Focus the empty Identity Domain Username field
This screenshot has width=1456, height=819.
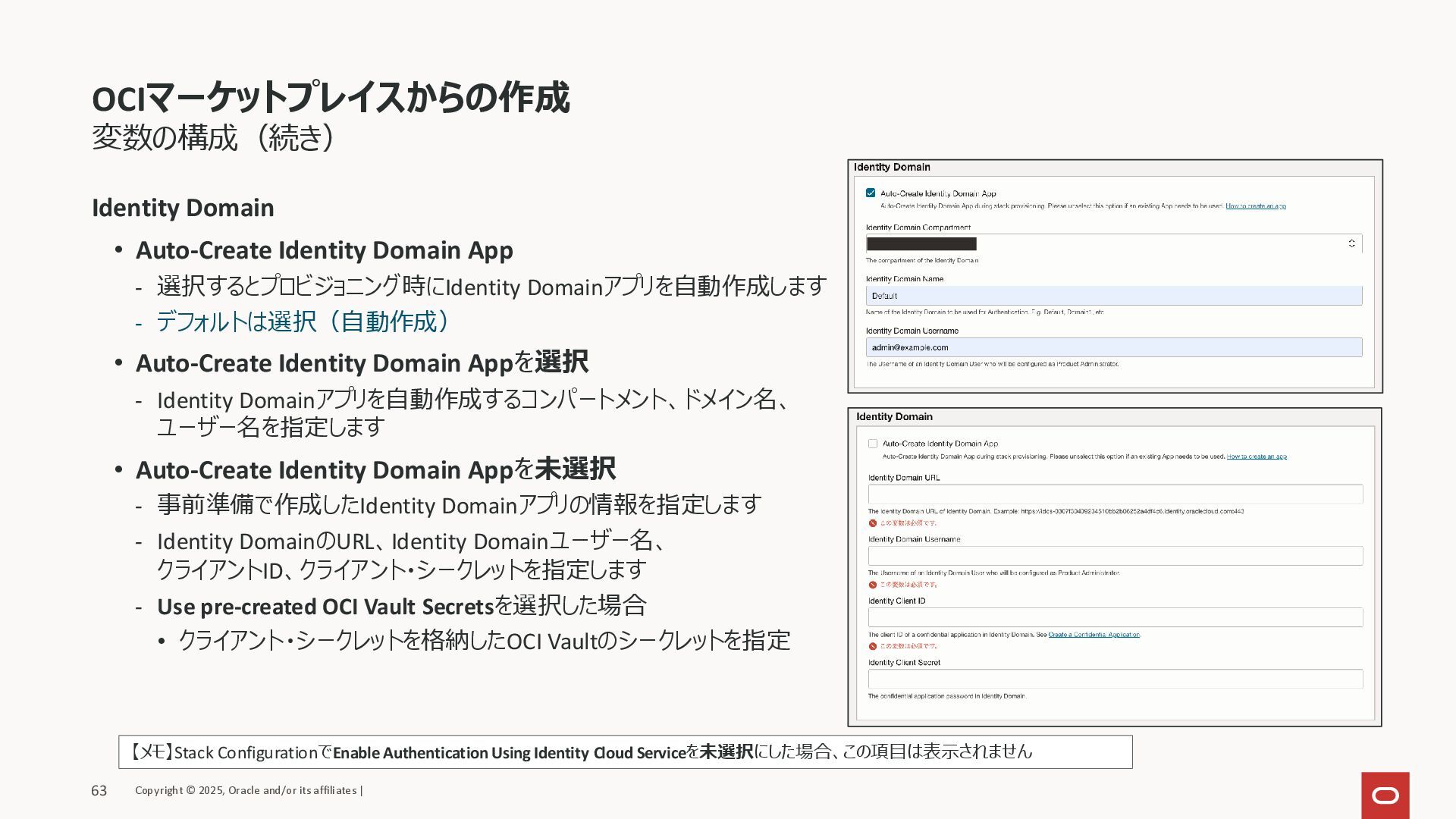click(x=1115, y=556)
